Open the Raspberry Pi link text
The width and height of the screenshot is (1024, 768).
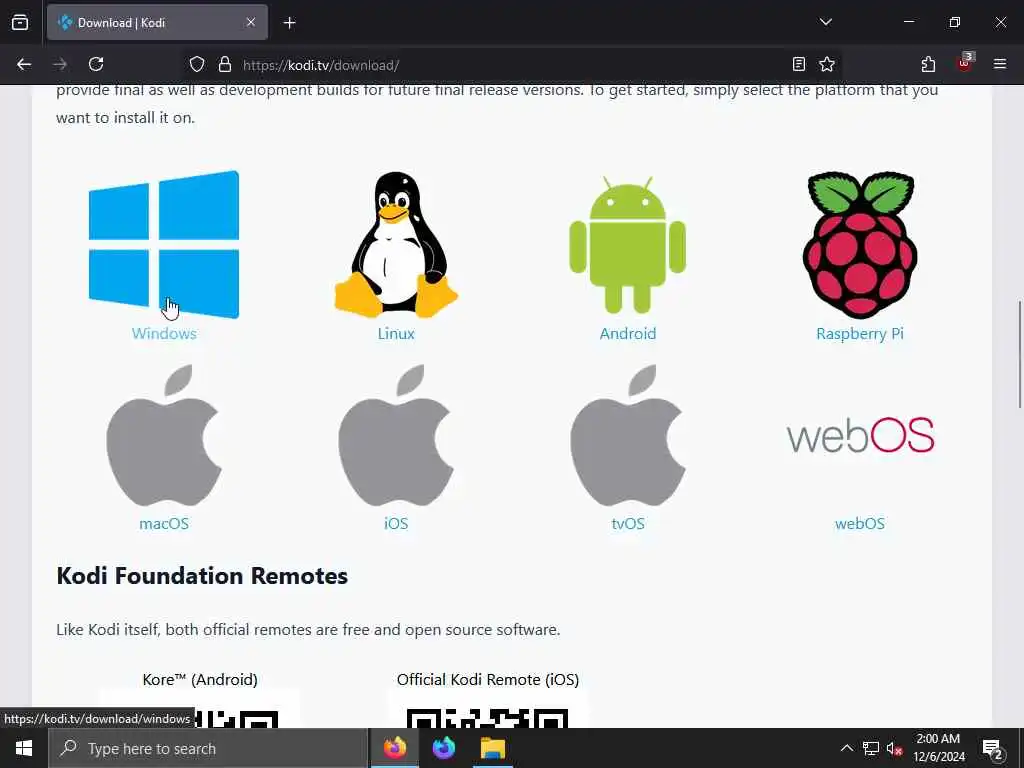(859, 334)
